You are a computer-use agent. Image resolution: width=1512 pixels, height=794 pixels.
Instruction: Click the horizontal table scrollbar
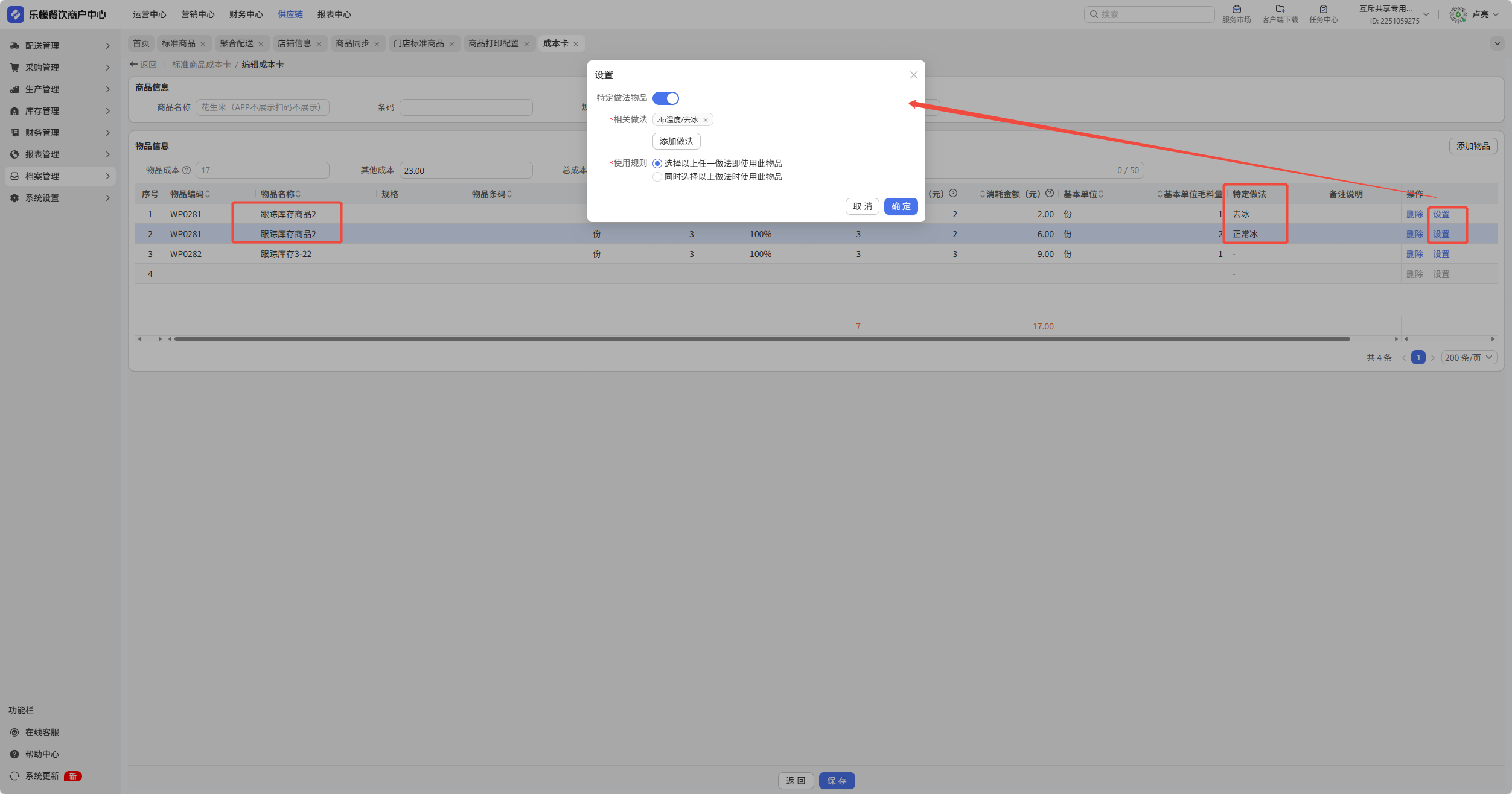(x=762, y=339)
